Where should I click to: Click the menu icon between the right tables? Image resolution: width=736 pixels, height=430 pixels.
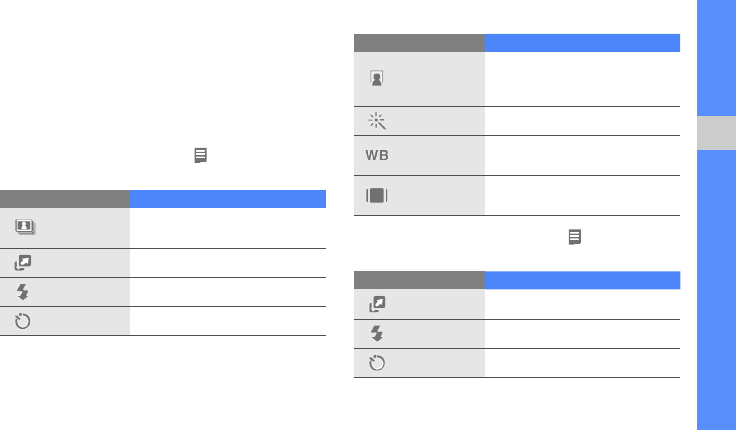(574, 238)
